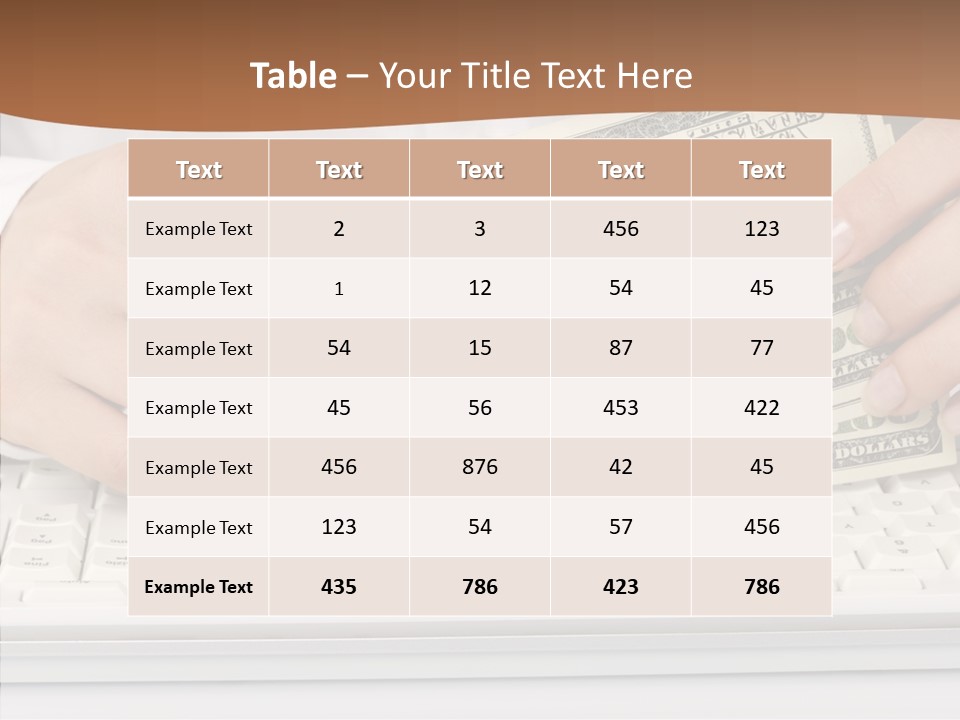Select the first column header Text cell
The height and width of the screenshot is (720, 960).
tap(198, 170)
